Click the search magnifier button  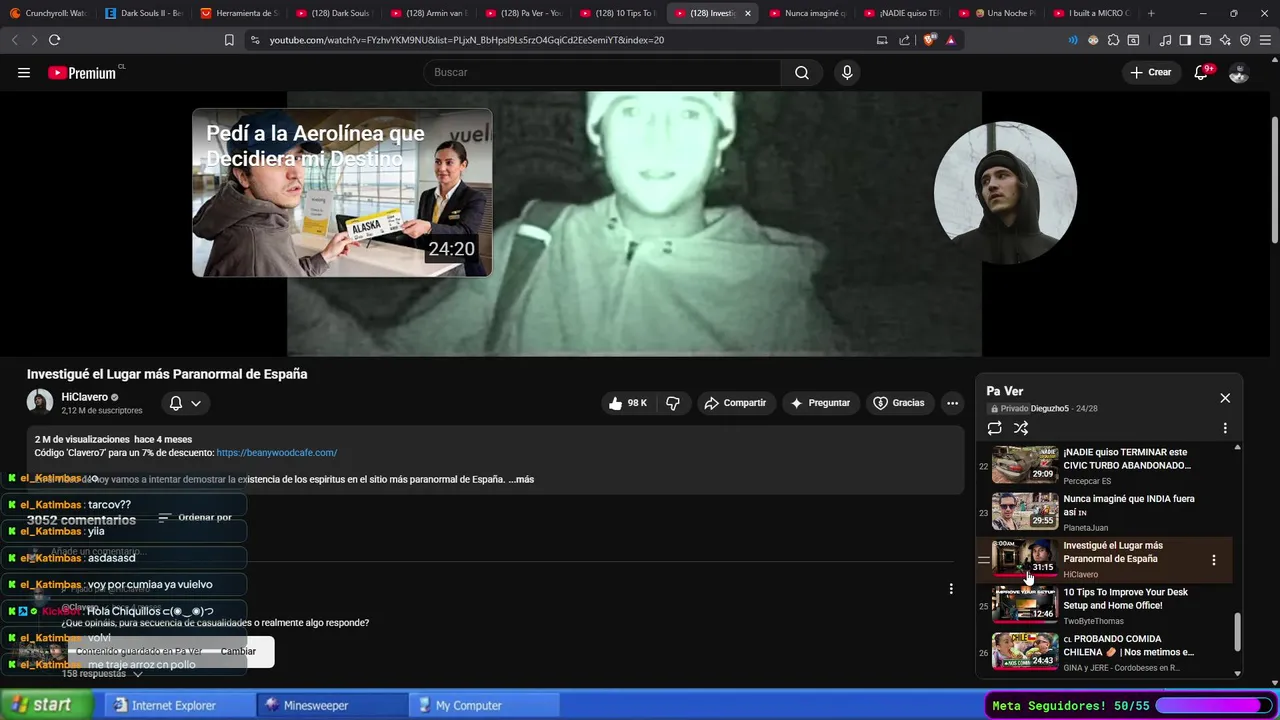[802, 72]
